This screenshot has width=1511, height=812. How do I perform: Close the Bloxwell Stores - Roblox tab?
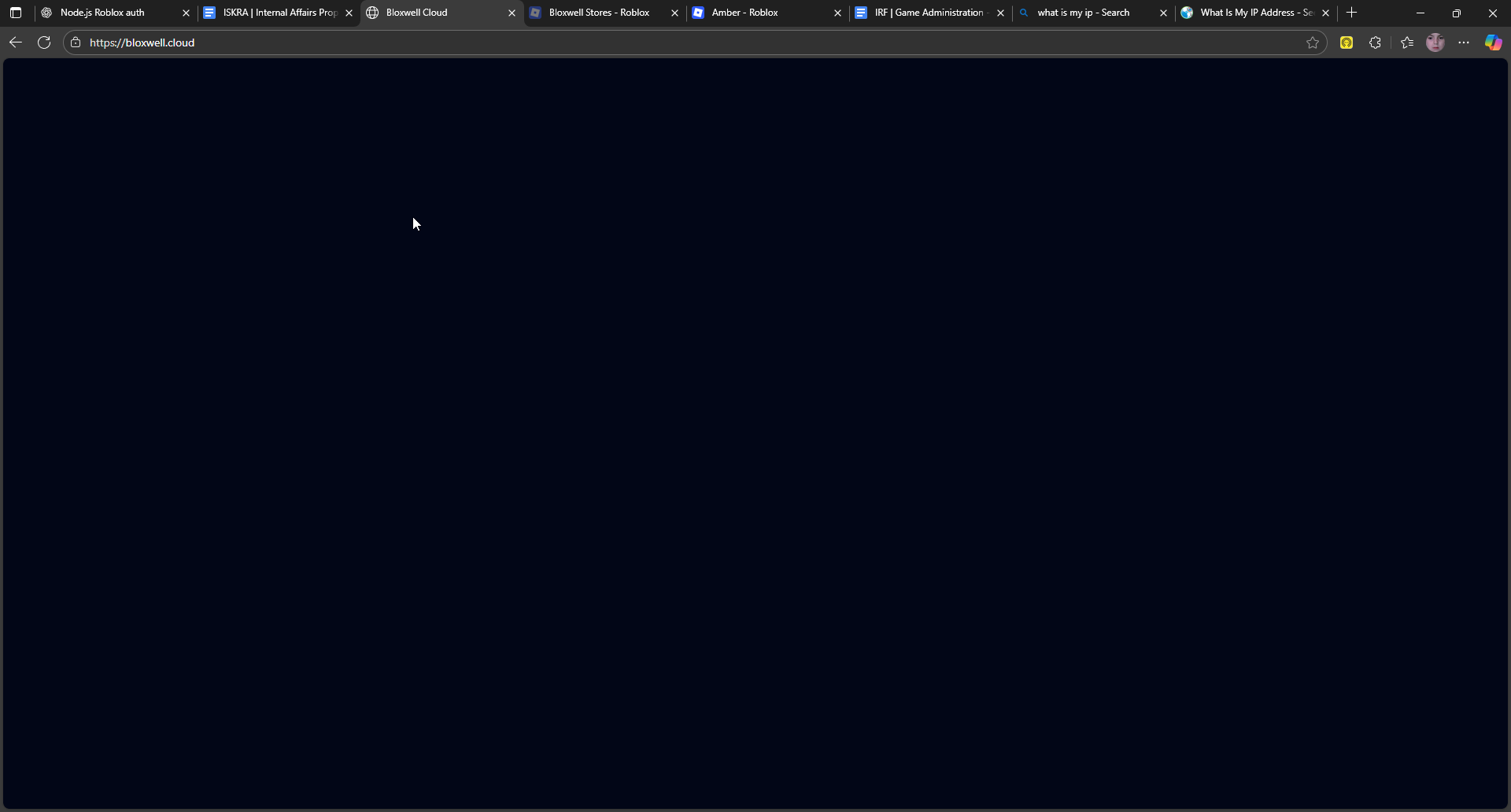(x=675, y=13)
